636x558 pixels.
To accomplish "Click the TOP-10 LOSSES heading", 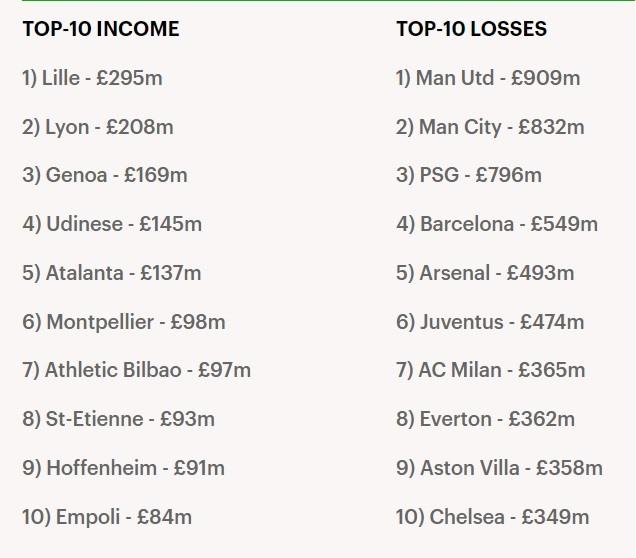I will (471, 29).
